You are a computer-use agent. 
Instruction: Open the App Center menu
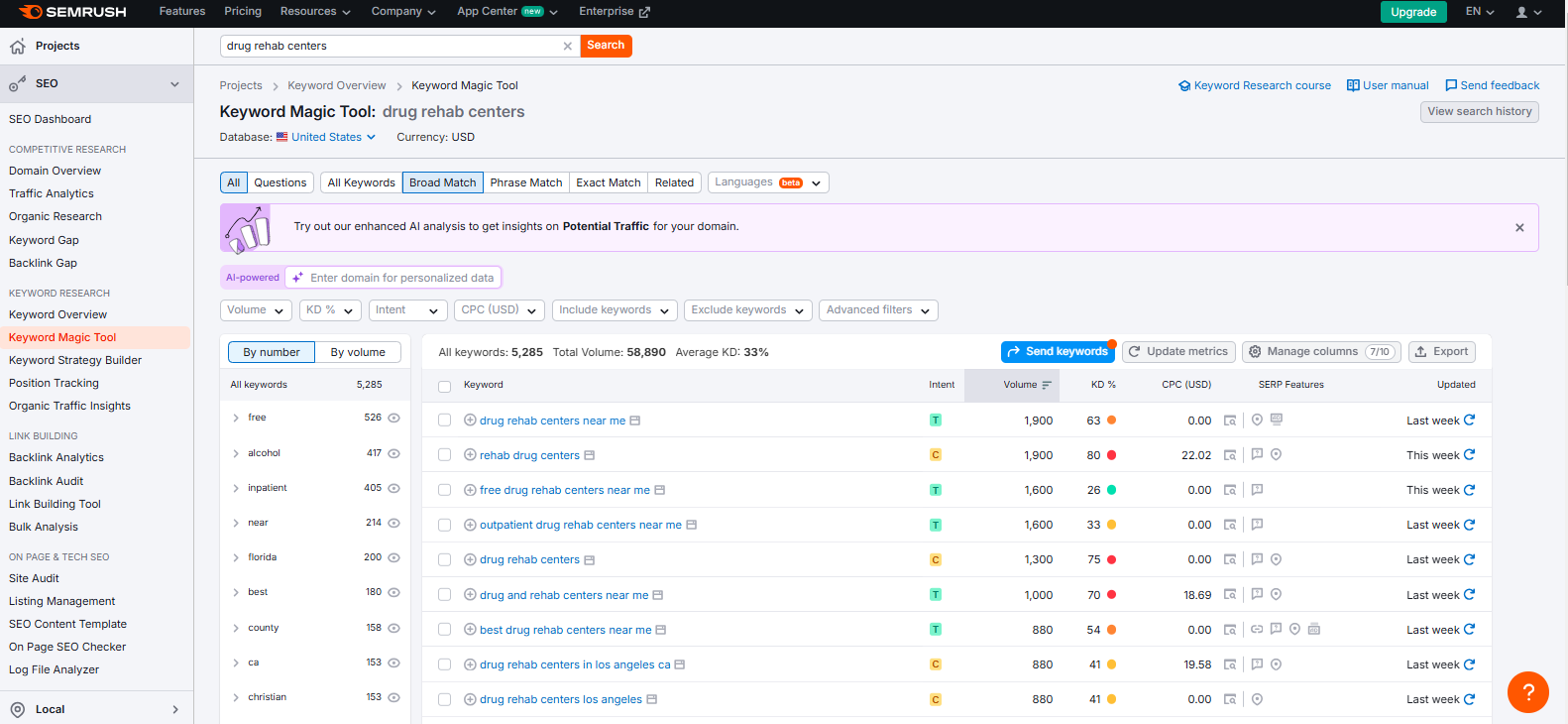tap(507, 12)
